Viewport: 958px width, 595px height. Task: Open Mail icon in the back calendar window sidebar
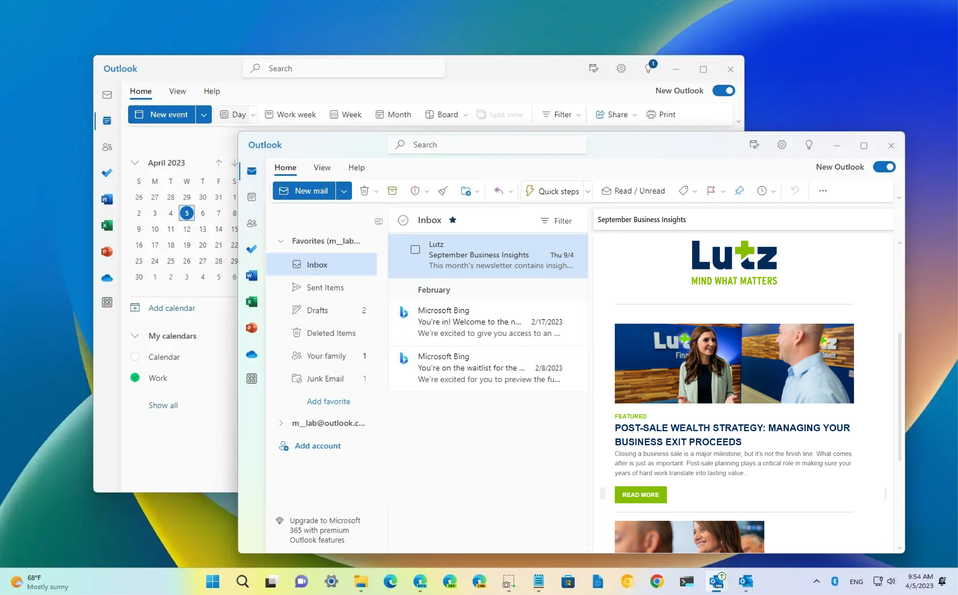pos(107,95)
